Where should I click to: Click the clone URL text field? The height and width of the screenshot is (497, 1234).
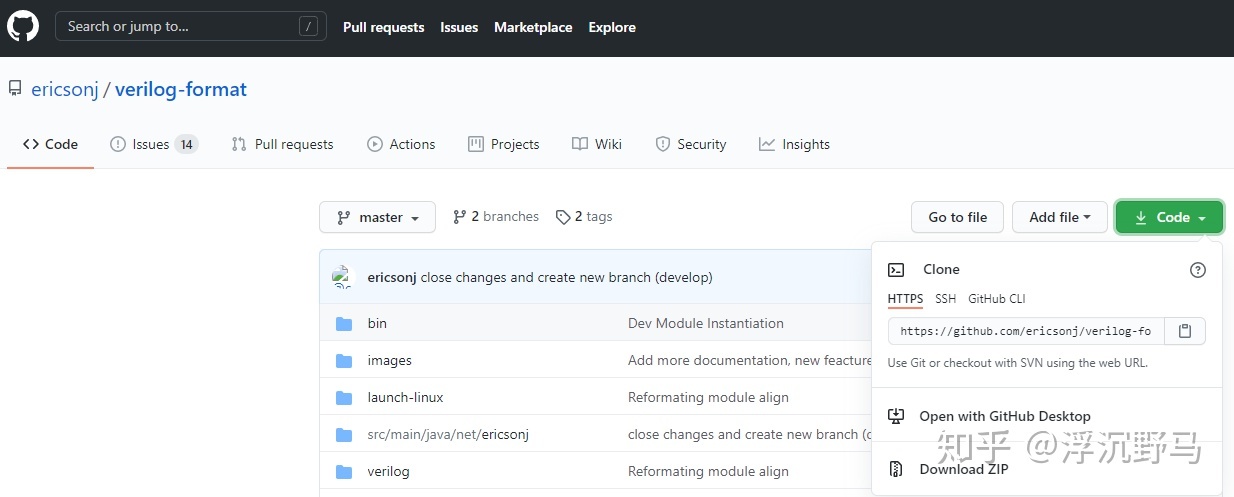1026,331
